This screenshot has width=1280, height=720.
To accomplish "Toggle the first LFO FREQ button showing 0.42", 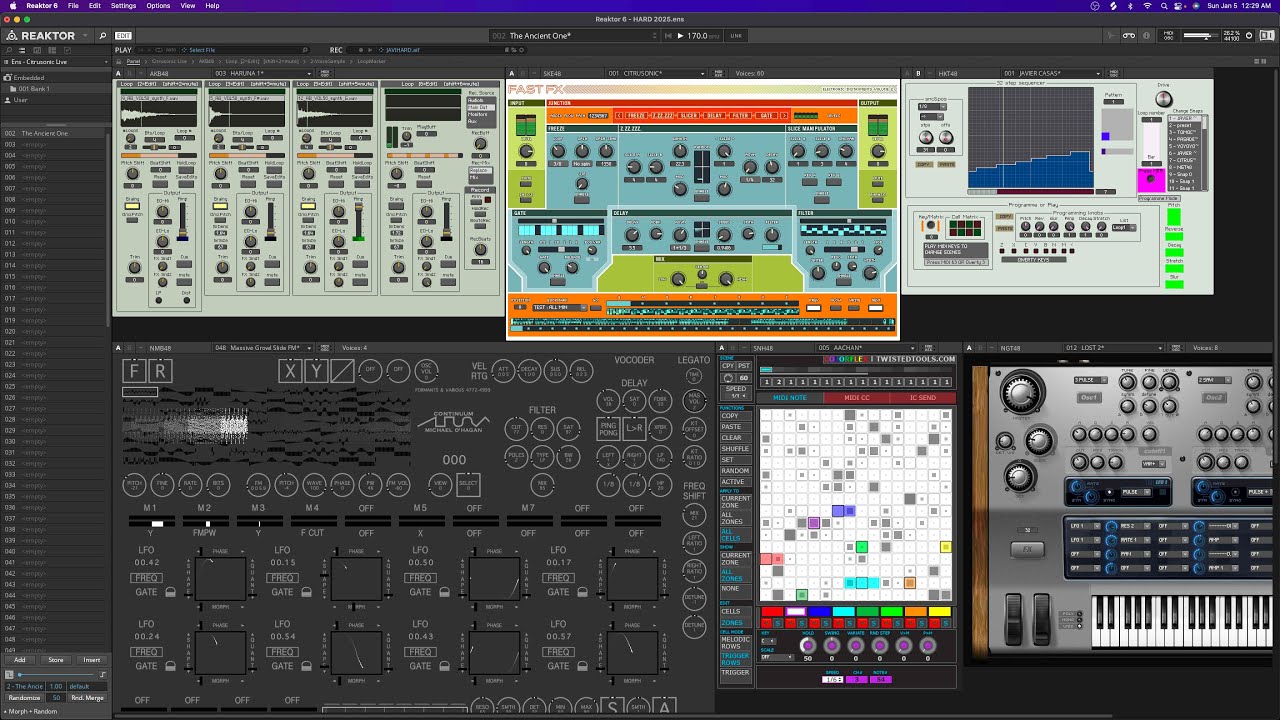I will tap(147, 578).
